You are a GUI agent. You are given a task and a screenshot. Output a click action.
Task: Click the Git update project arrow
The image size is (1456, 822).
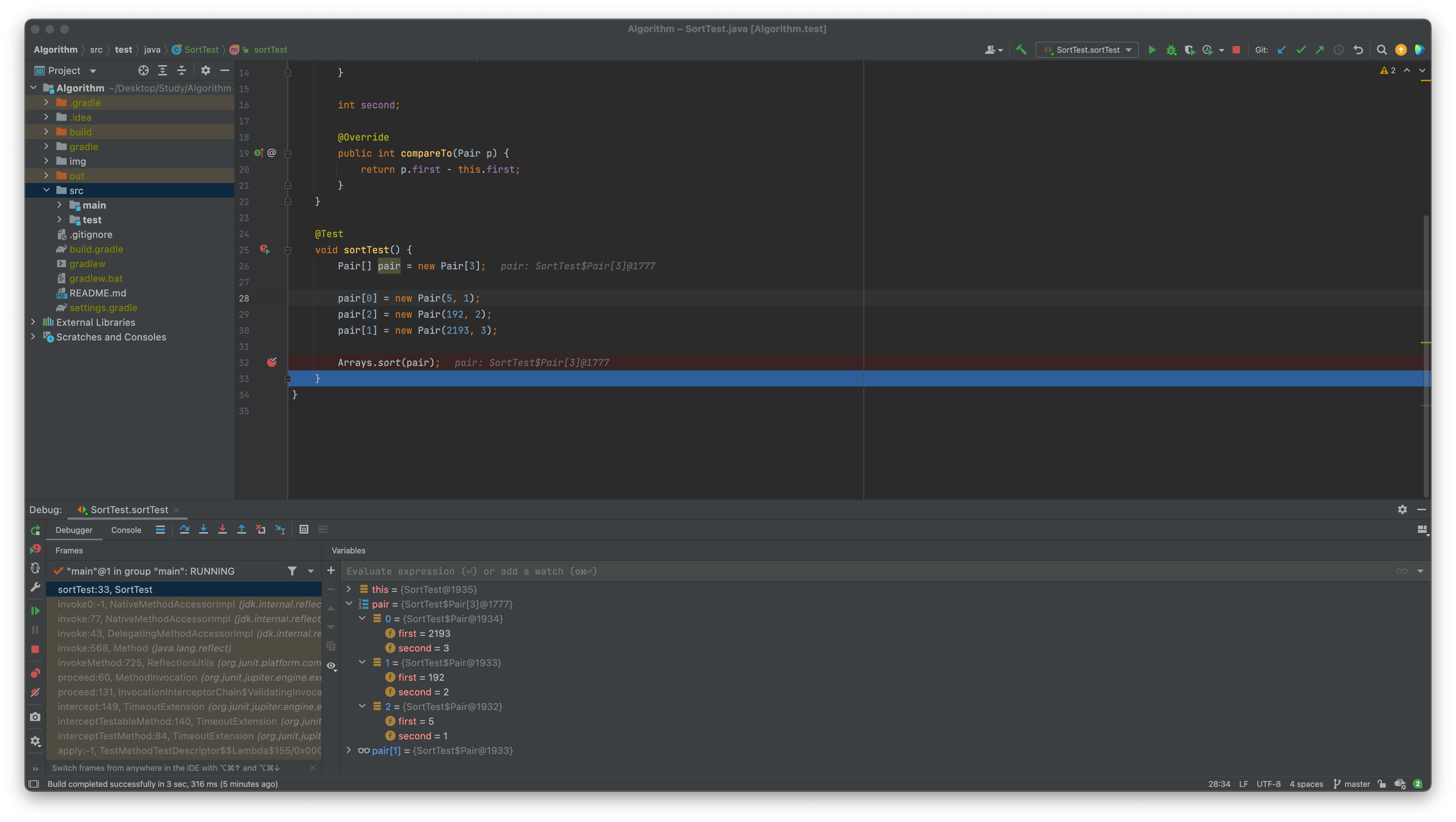[x=1282, y=50]
